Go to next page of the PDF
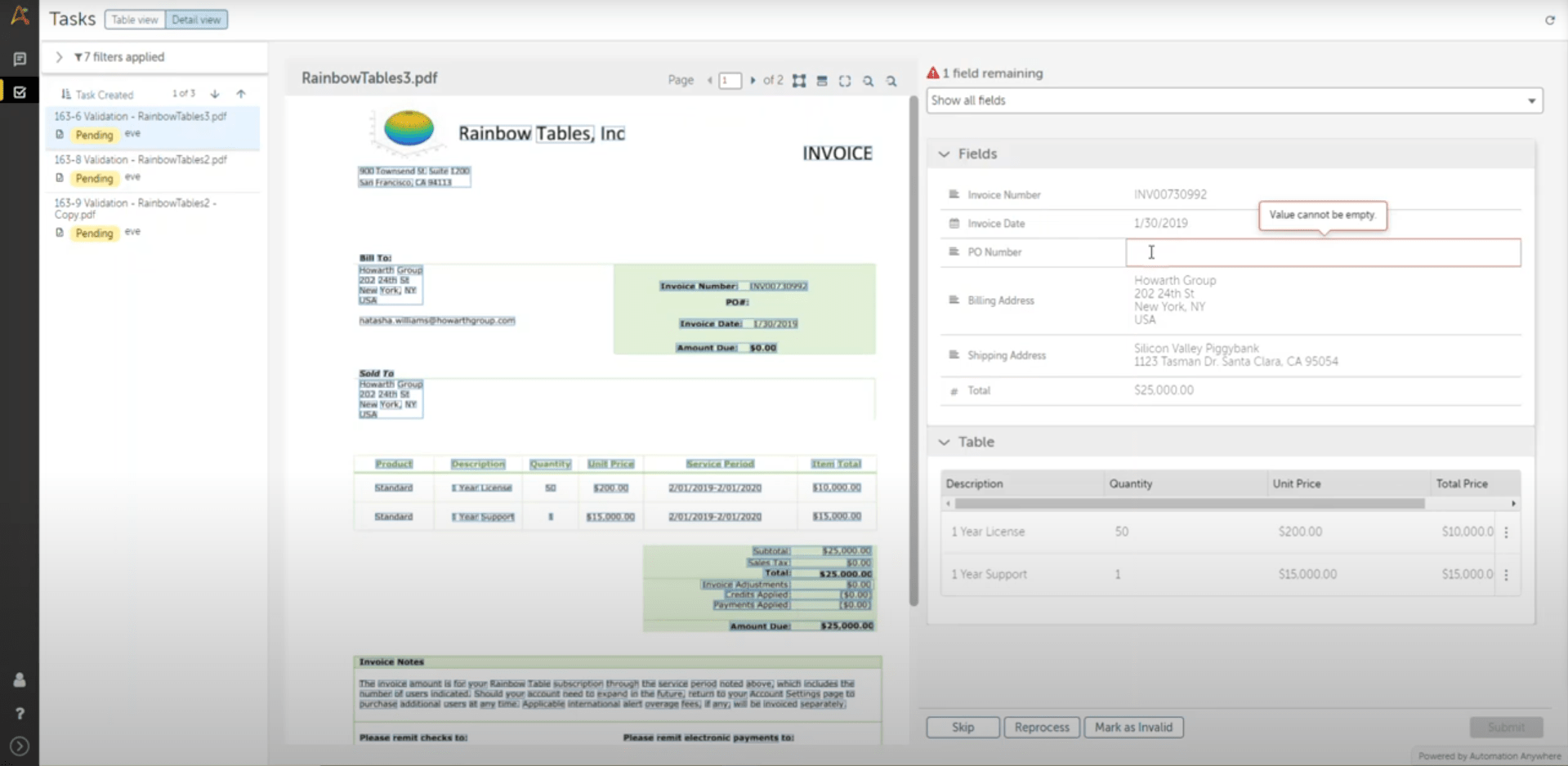The width and height of the screenshot is (1568, 766). coord(753,80)
